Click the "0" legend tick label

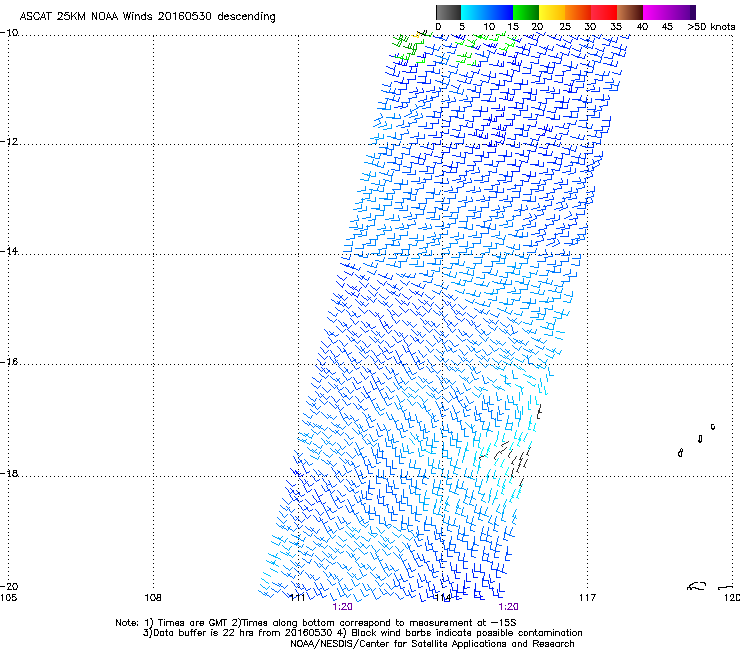click(438, 27)
